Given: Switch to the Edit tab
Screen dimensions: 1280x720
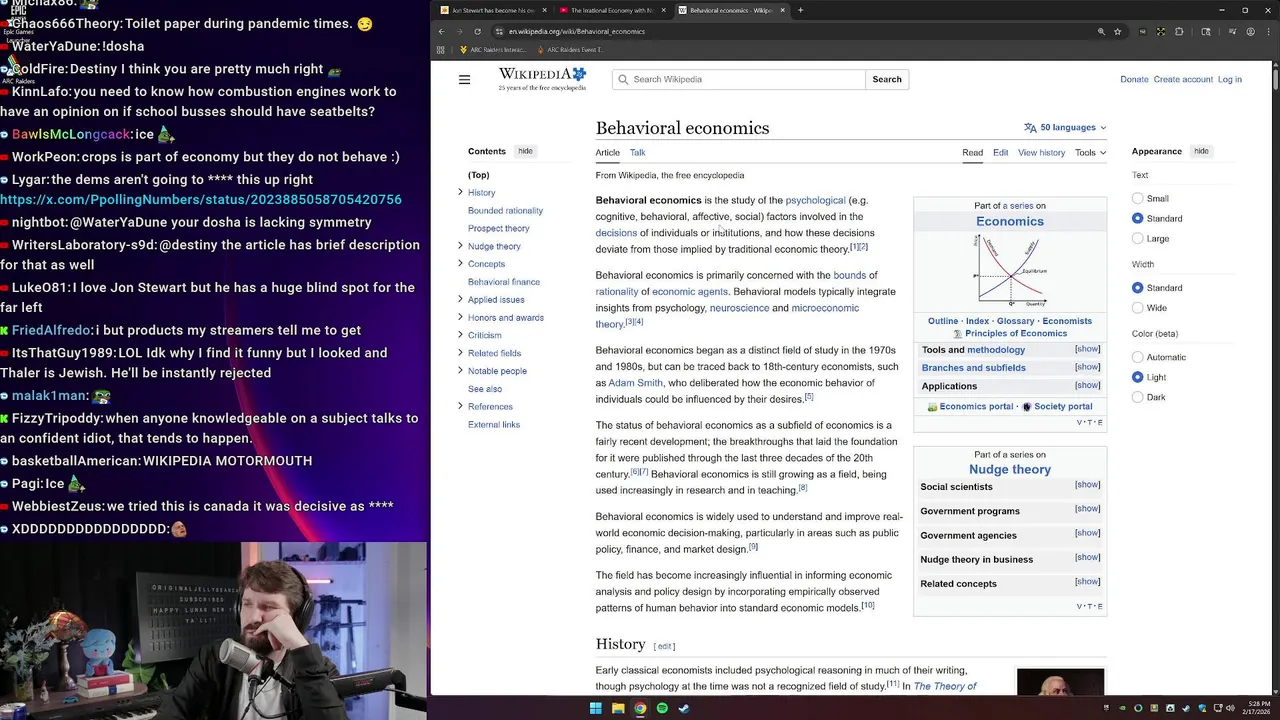Looking at the screenshot, I should [1000, 153].
